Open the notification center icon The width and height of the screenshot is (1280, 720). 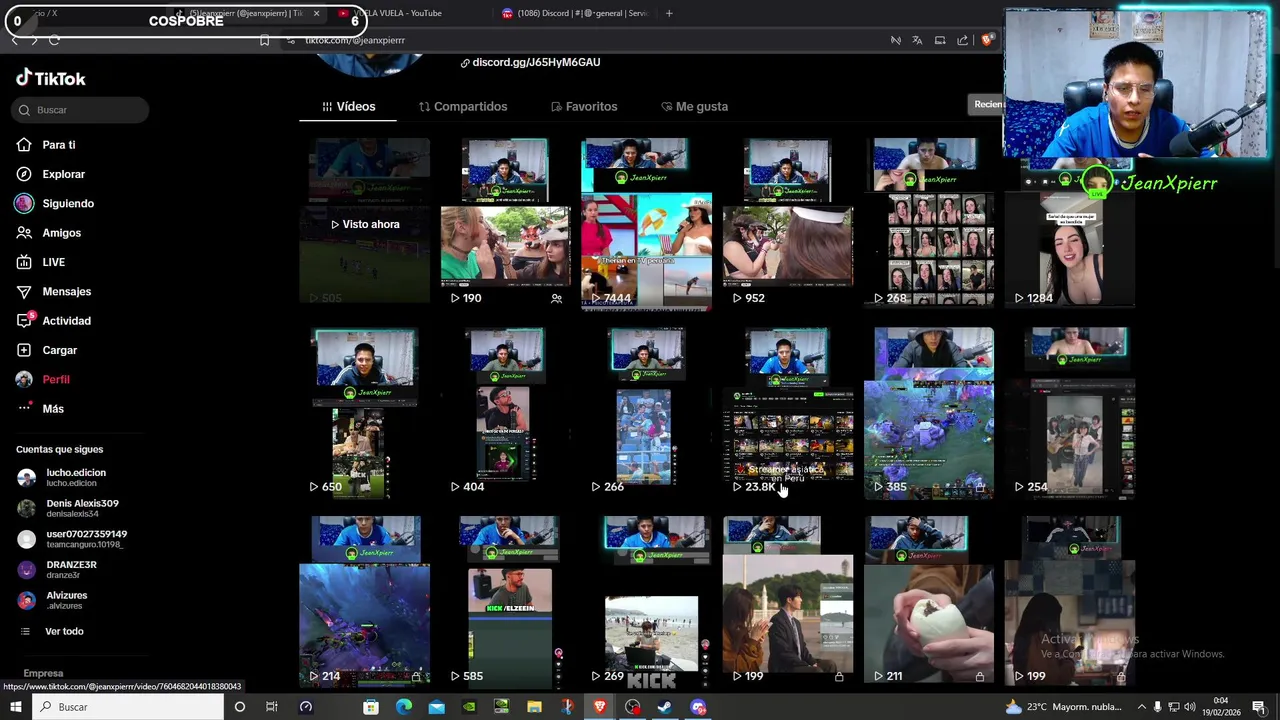pos(1258,707)
